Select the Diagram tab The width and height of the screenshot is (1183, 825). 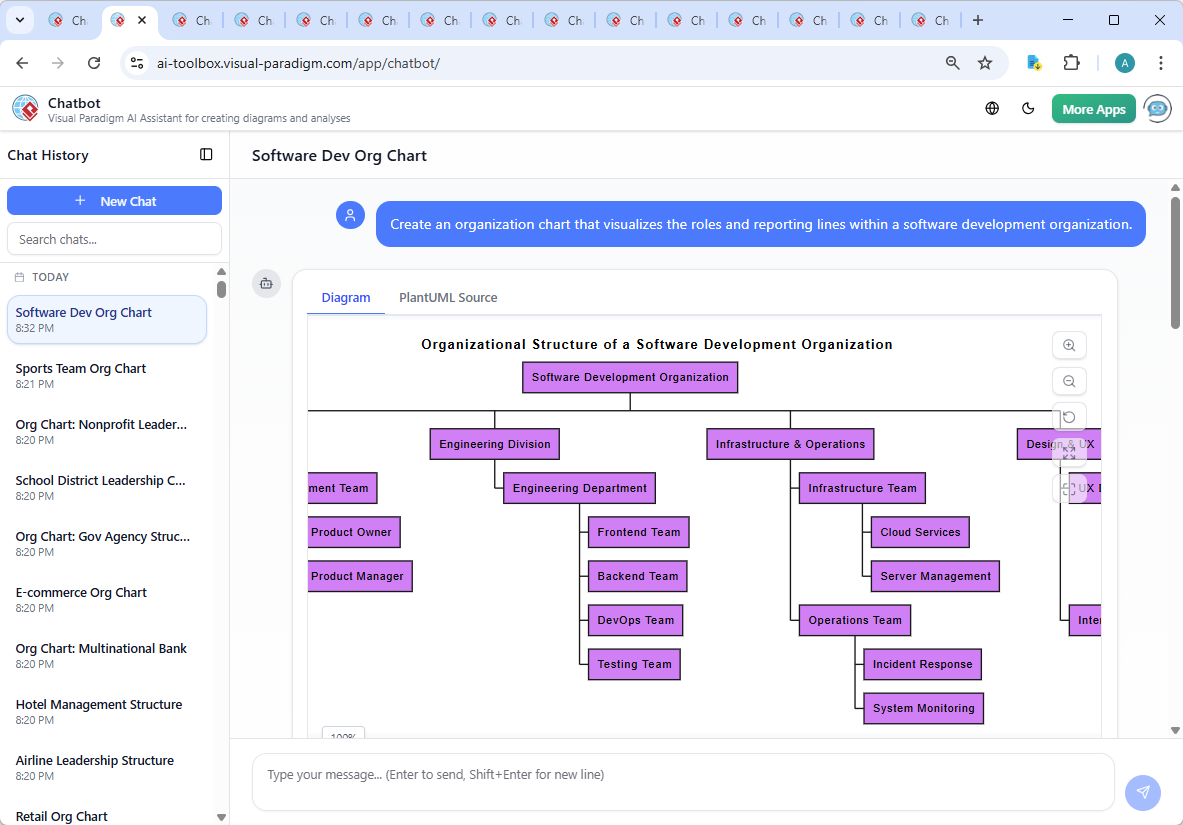coord(346,298)
